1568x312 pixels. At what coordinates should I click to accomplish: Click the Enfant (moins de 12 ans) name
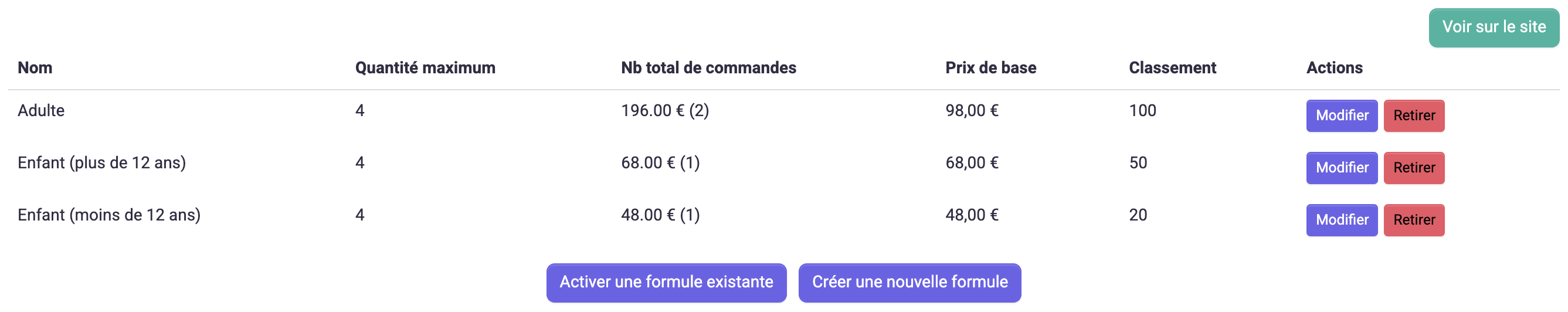coord(109,215)
